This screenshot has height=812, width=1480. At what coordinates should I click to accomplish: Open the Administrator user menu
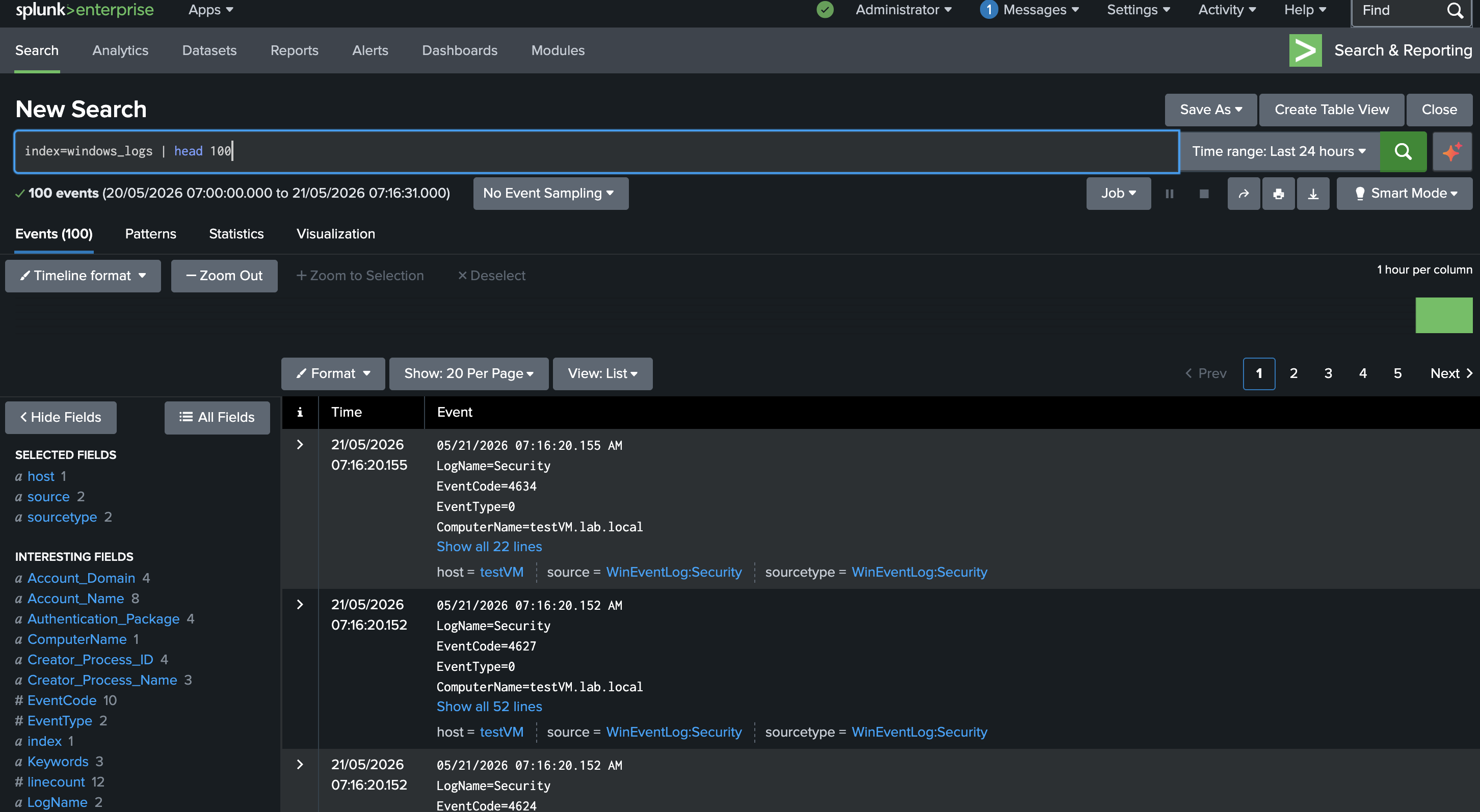[x=904, y=10]
